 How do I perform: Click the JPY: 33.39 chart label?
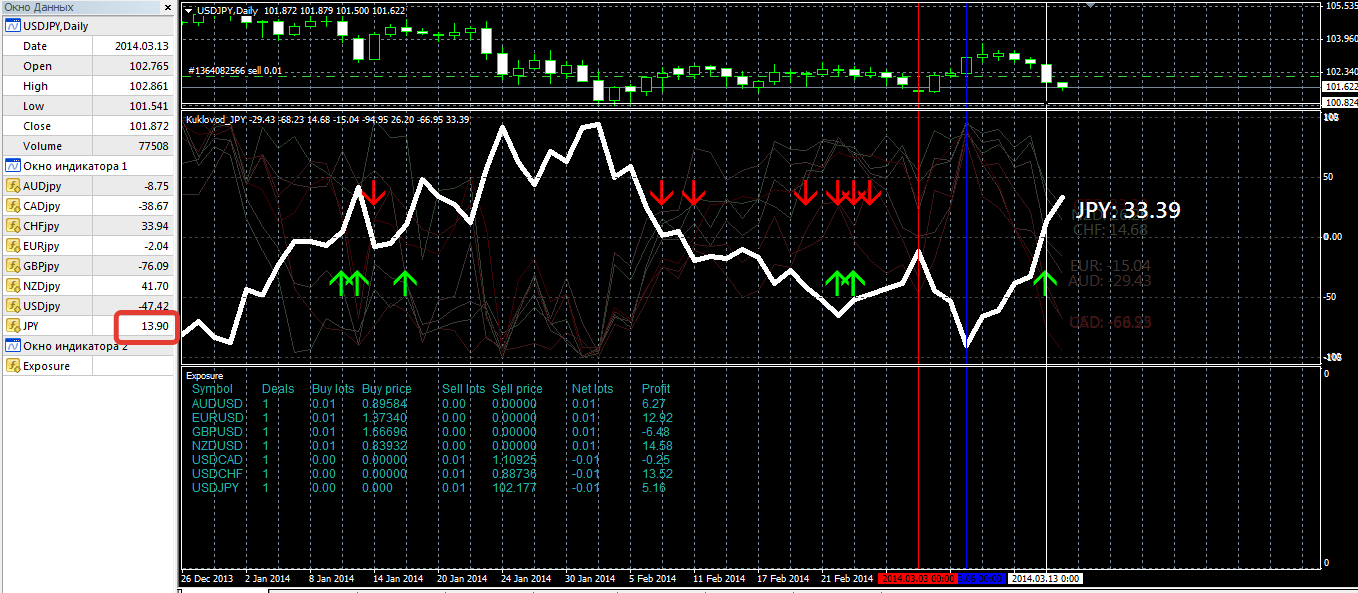tap(1127, 210)
